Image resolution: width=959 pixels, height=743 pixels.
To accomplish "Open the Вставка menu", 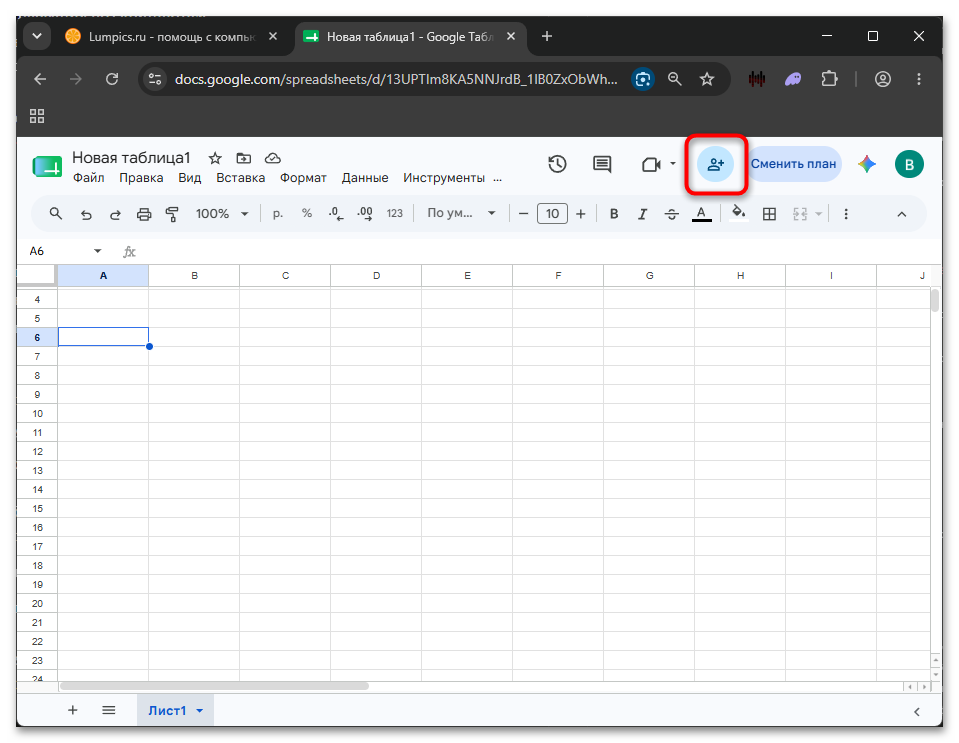I will tap(240, 178).
